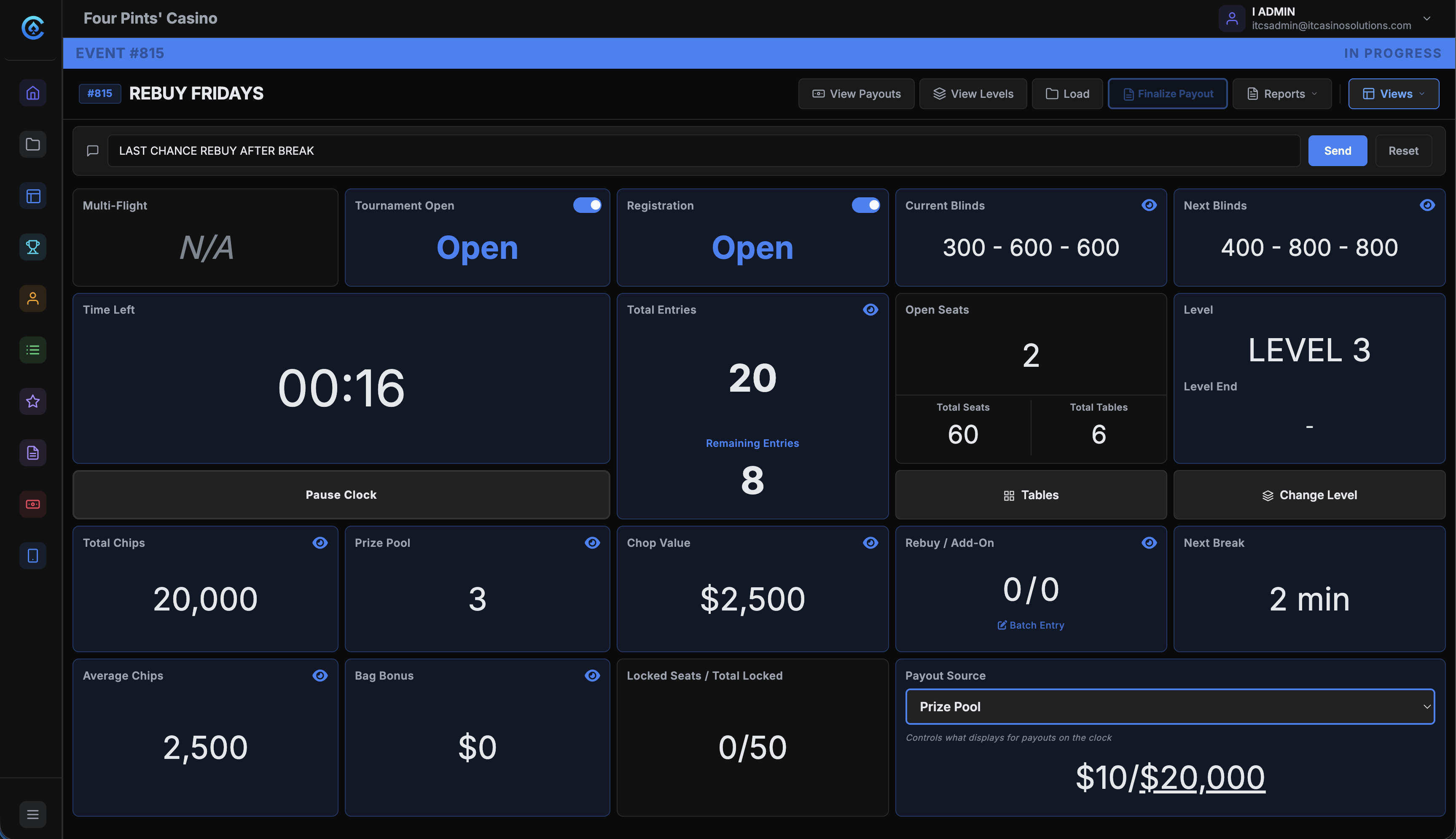This screenshot has width=1456, height=839.
Task: Toggle the Total Entries visibility eye icon
Action: (870, 309)
